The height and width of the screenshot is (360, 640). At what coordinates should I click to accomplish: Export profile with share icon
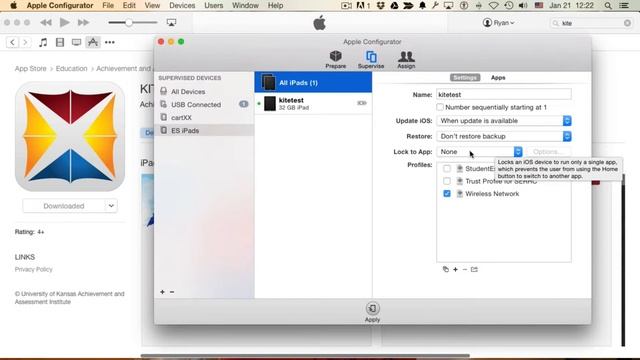[474, 269]
